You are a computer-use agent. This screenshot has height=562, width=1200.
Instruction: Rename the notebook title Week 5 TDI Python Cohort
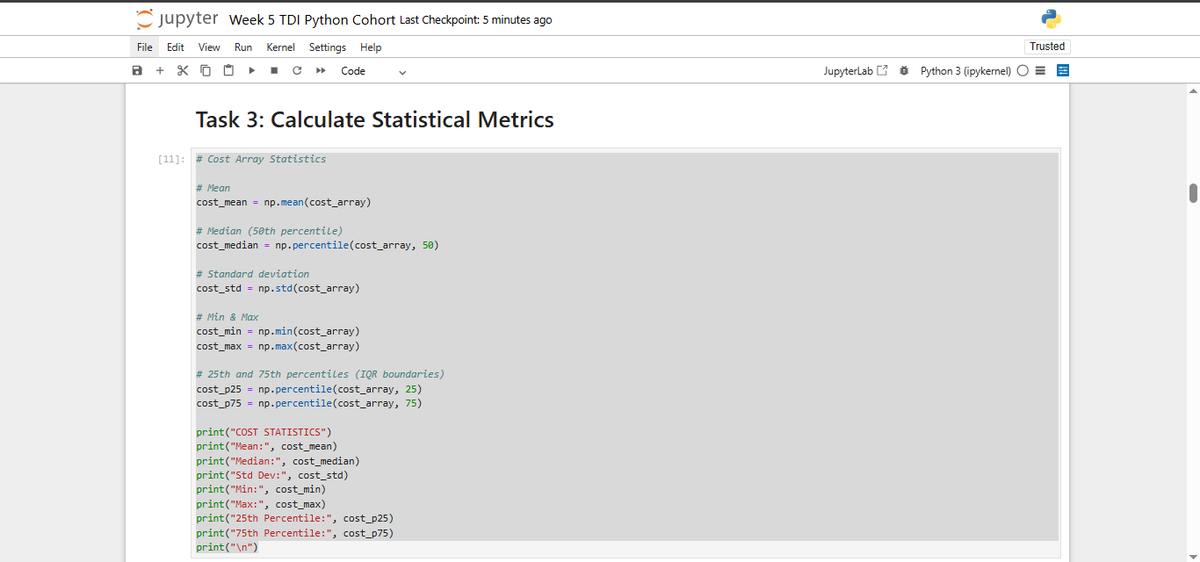312,20
